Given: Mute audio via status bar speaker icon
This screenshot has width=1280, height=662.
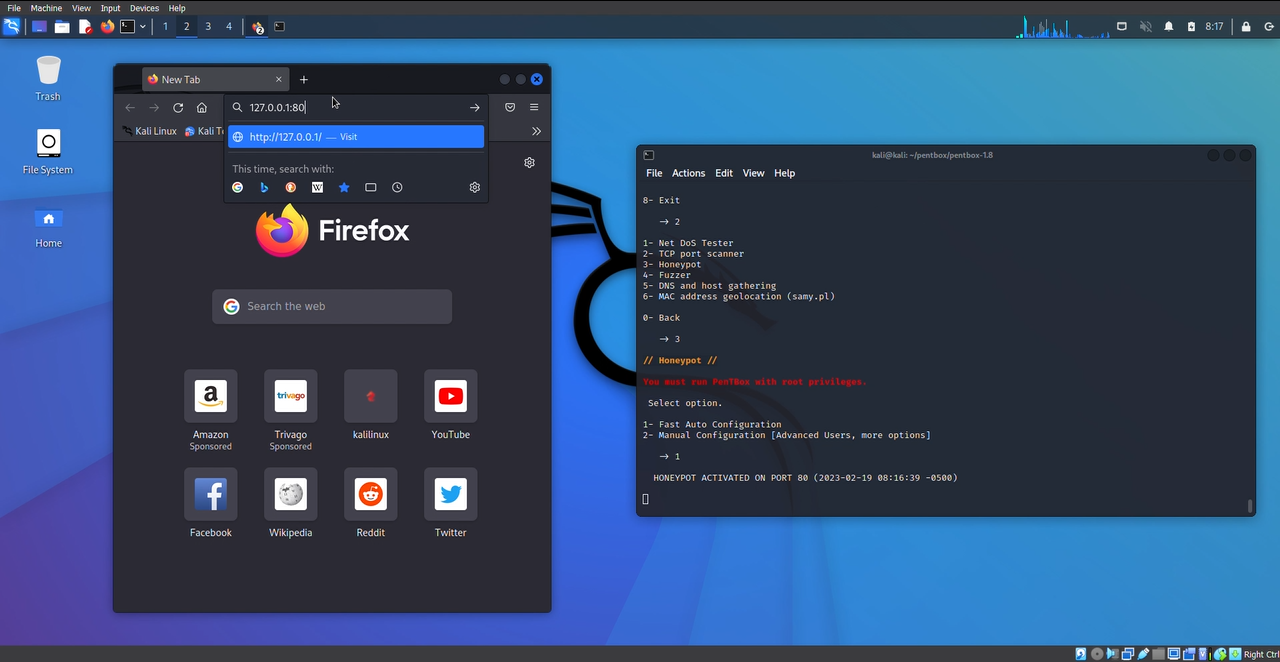Looking at the screenshot, I should tap(1110, 654).
